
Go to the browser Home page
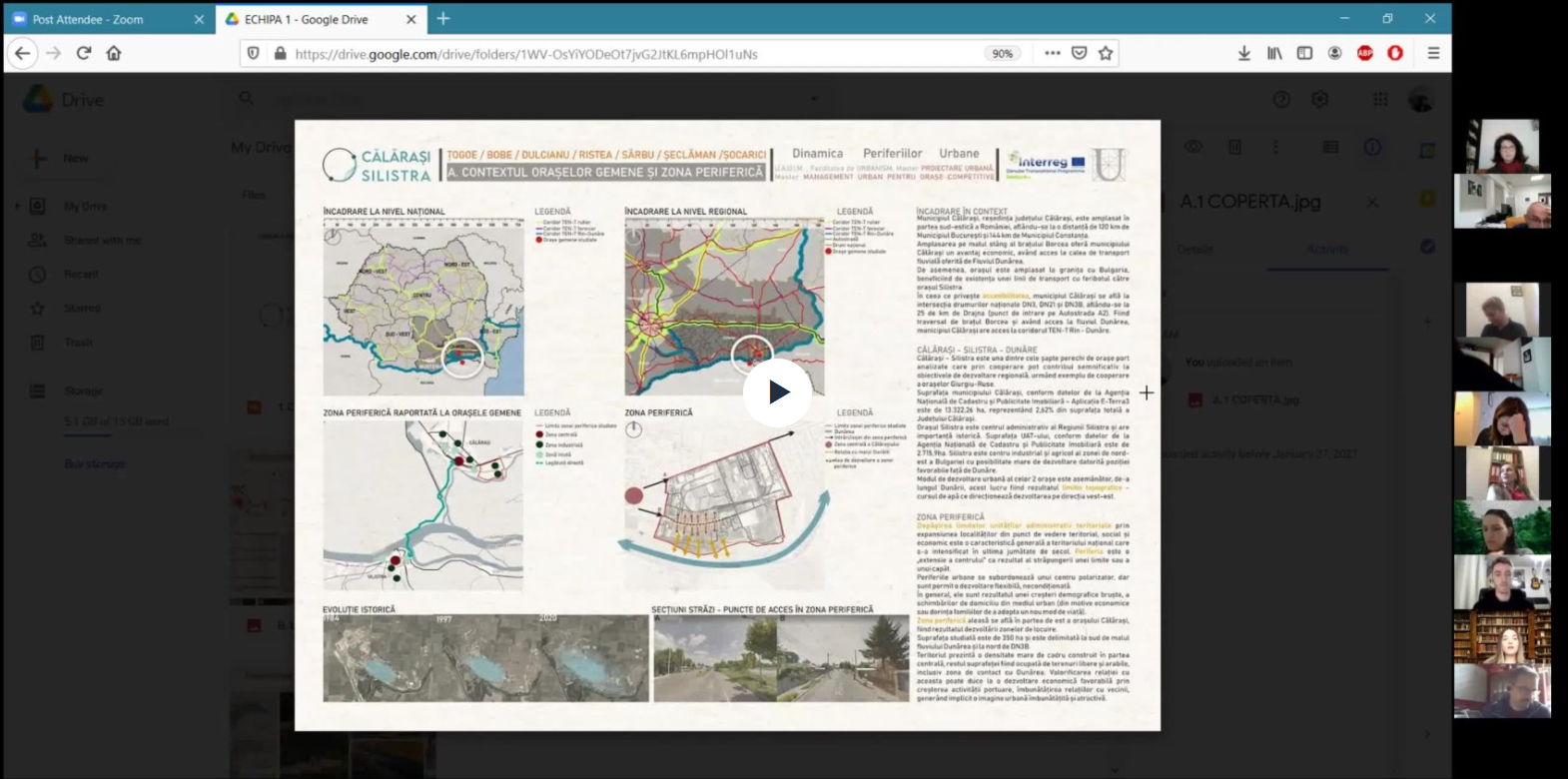click(114, 53)
